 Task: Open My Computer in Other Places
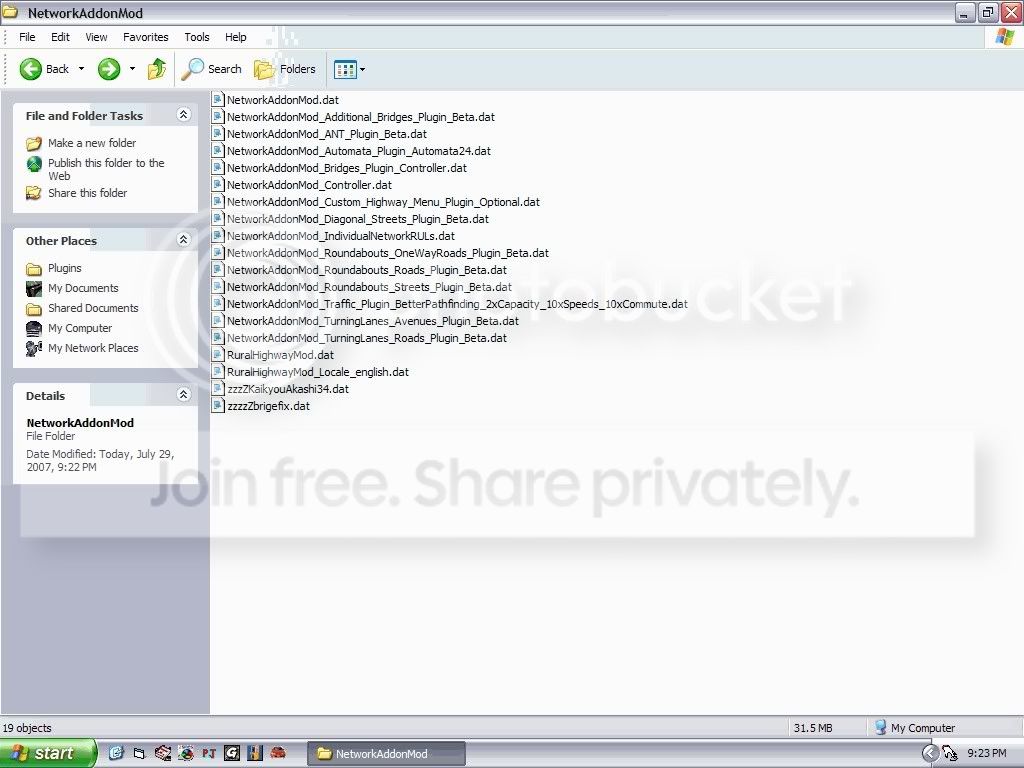(80, 328)
